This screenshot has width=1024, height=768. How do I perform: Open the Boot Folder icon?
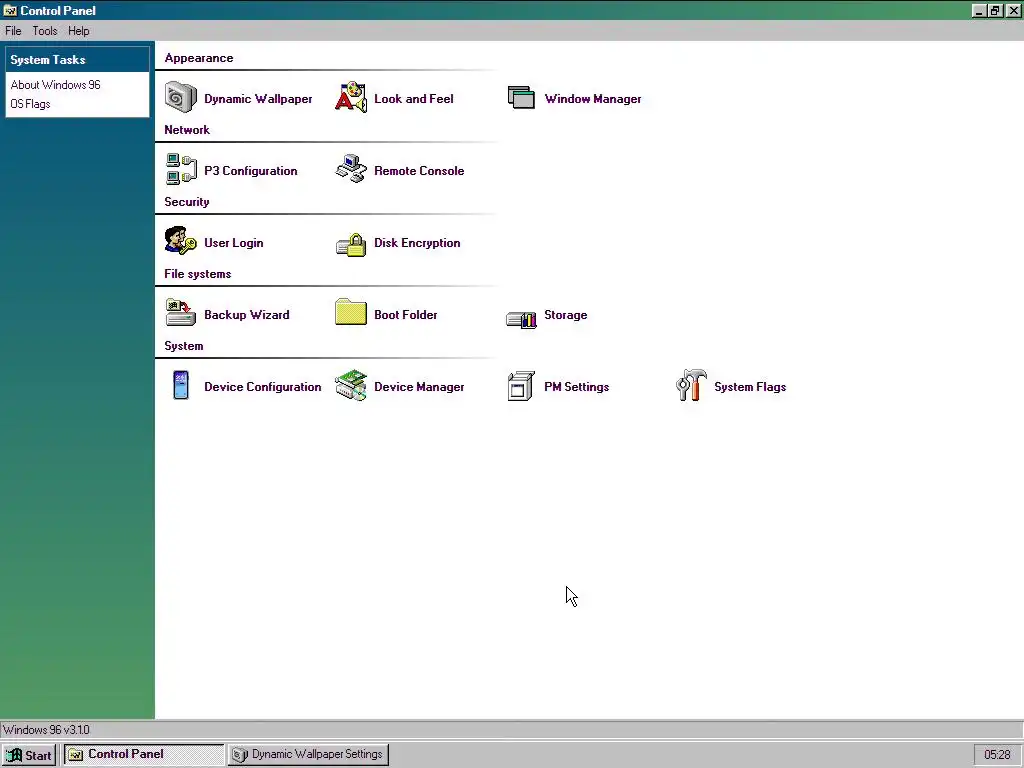point(351,312)
